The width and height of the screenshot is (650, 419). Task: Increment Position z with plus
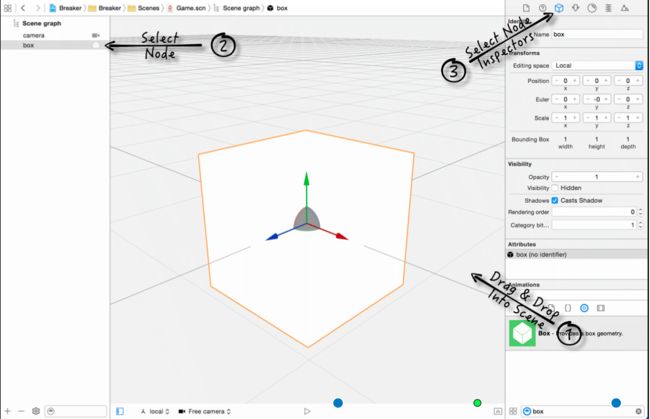coord(638,81)
